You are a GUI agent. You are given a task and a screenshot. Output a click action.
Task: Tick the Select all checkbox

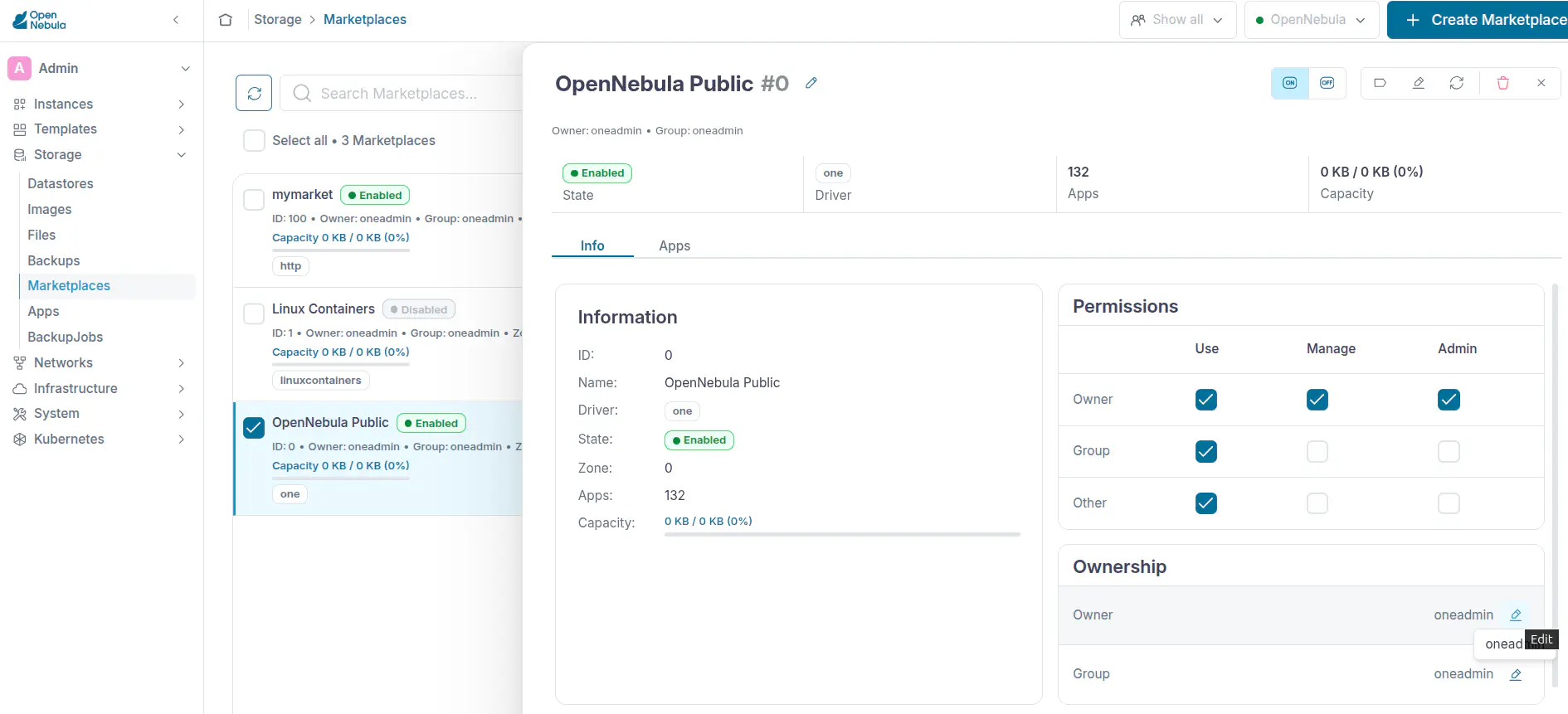[x=254, y=140]
